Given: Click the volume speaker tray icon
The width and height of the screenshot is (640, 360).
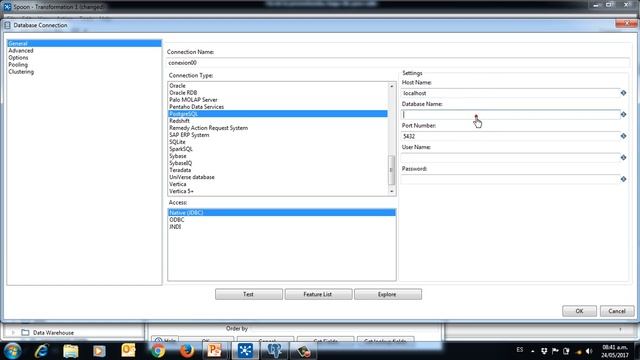Looking at the screenshot, I should (589, 351).
